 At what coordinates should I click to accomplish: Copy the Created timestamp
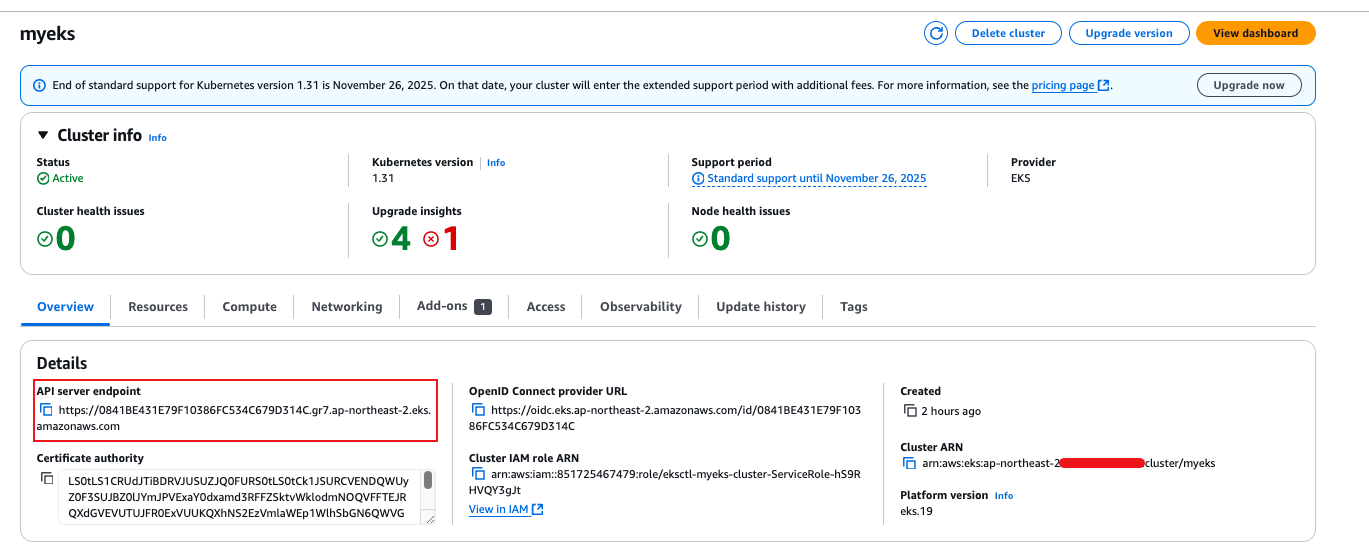[x=910, y=411]
